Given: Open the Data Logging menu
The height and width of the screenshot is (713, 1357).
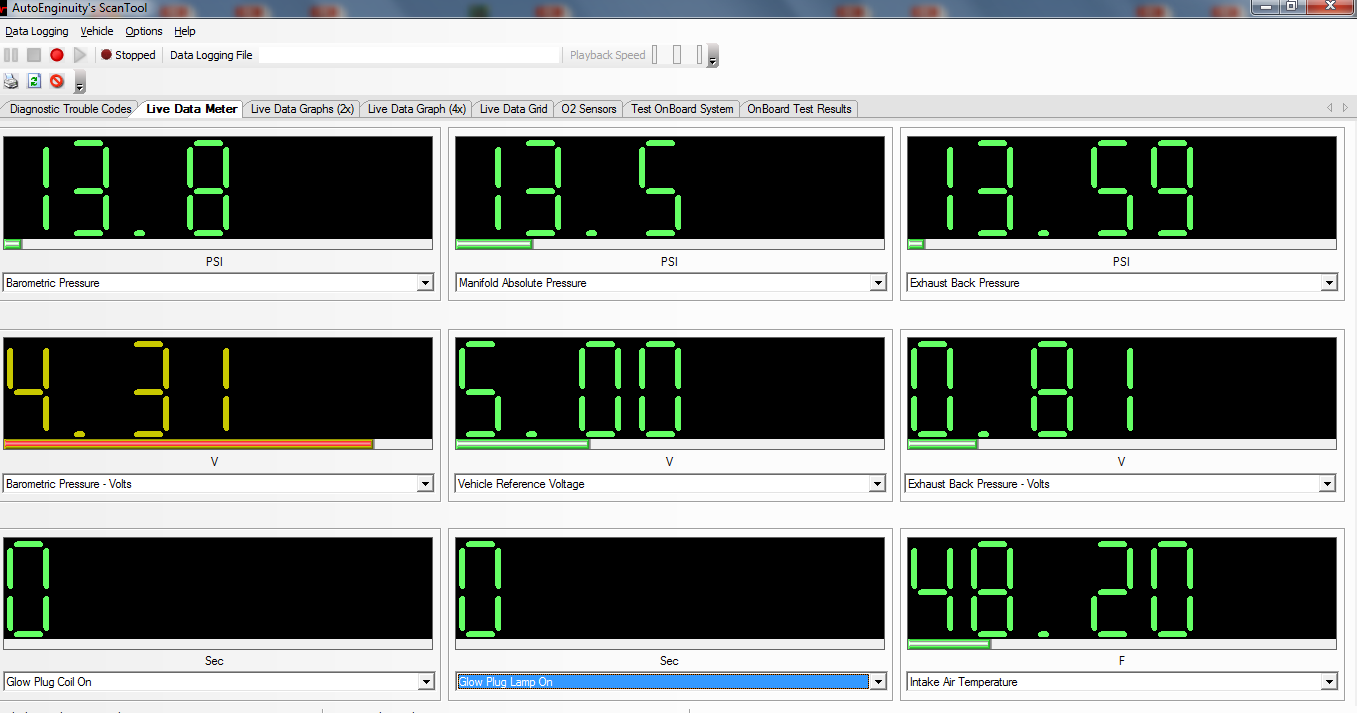Looking at the screenshot, I should pyautogui.click(x=37, y=31).
